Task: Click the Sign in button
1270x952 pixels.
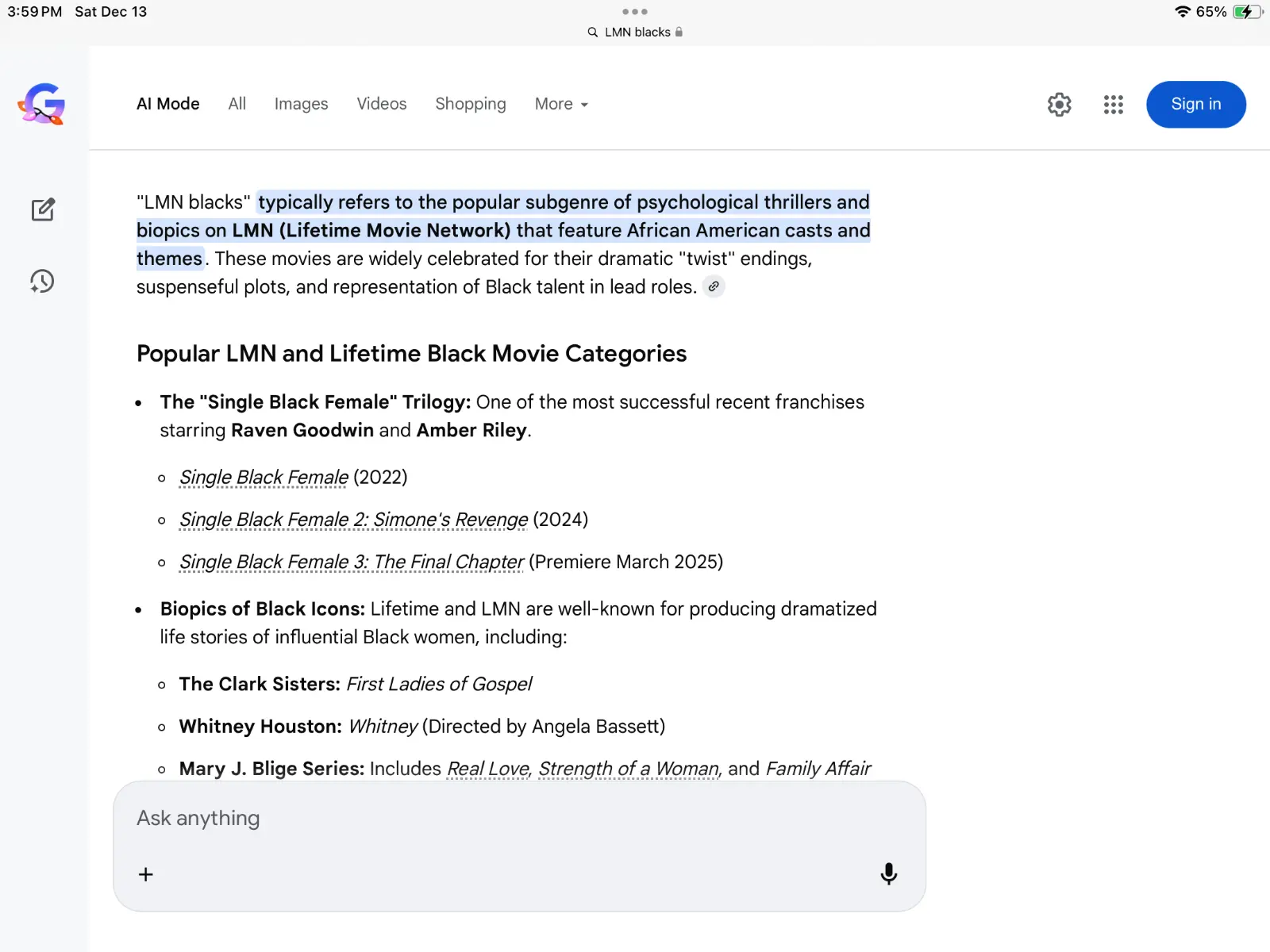Action: pos(1195,104)
